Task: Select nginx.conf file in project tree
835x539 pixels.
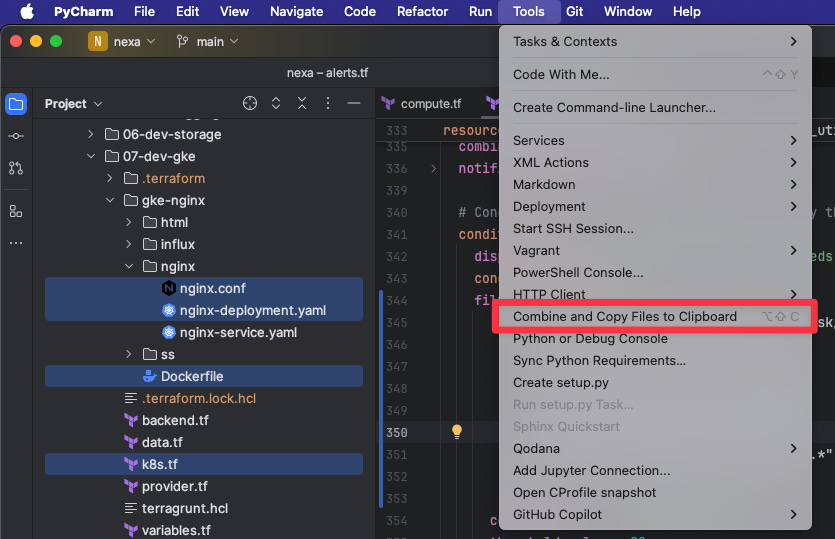Action: pyautogui.click(x=204, y=288)
